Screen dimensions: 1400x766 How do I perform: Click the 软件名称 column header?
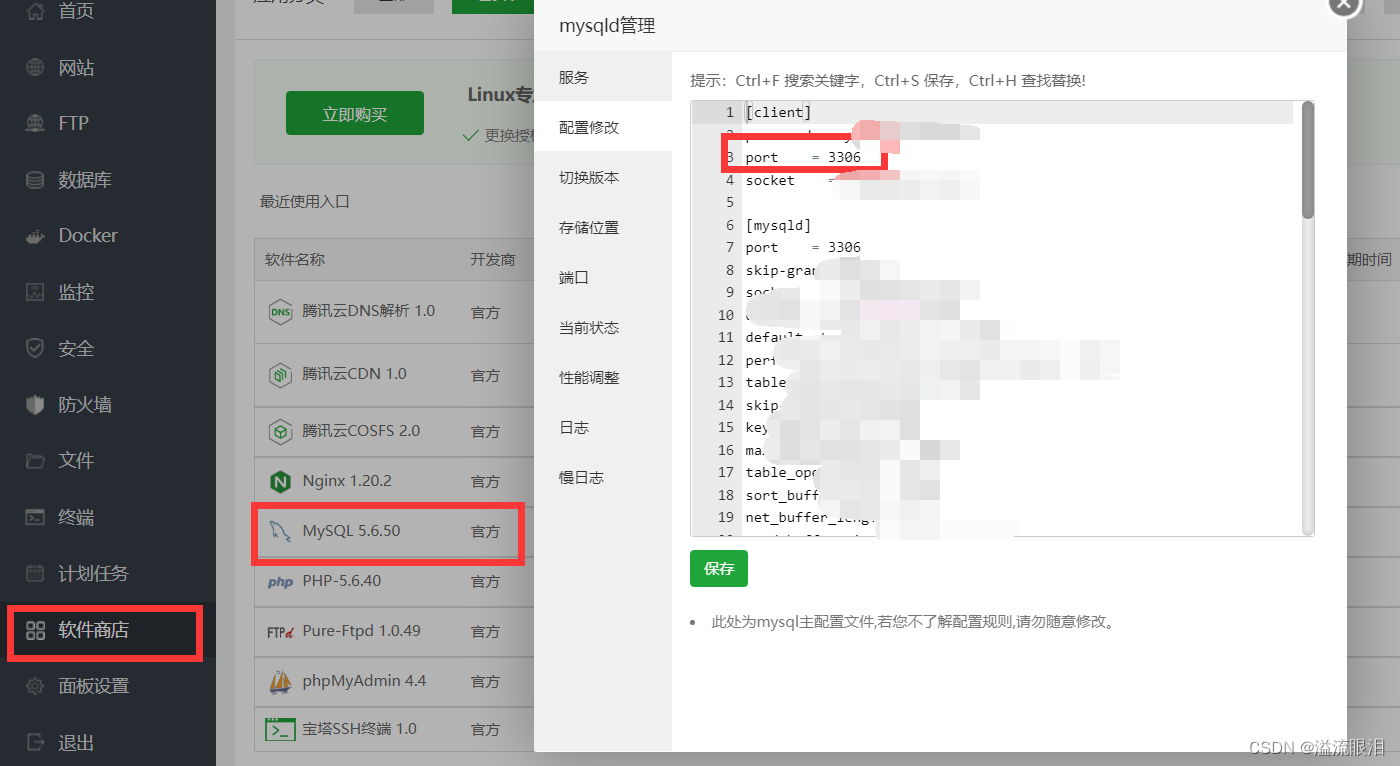point(295,260)
